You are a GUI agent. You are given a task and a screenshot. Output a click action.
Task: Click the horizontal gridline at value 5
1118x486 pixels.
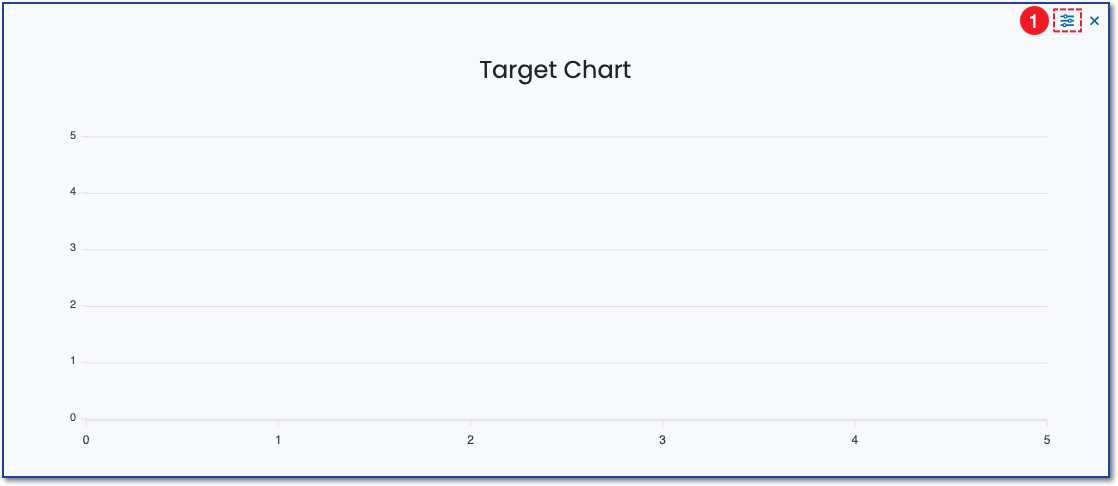[565, 137]
